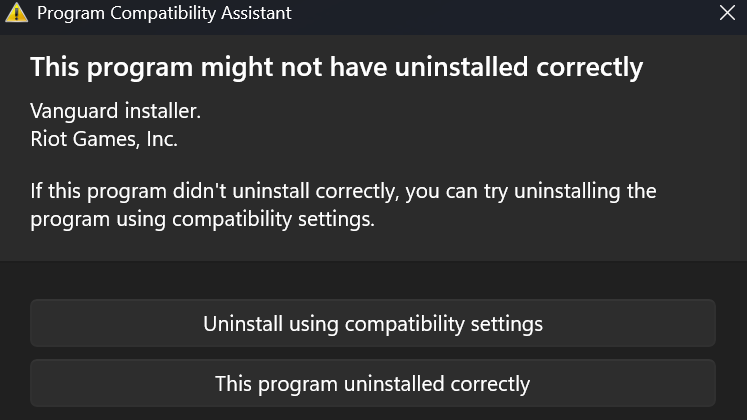Screen dimensions: 747x420
Task: Click the word "correctly" ending the bold heading
Action: [x=590, y=67]
